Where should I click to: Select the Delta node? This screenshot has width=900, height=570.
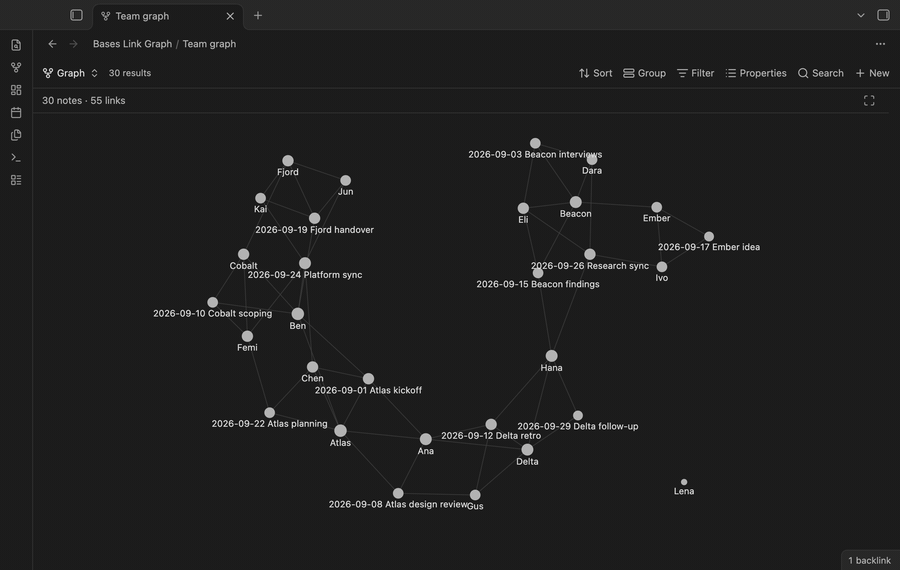click(x=527, y=449)
